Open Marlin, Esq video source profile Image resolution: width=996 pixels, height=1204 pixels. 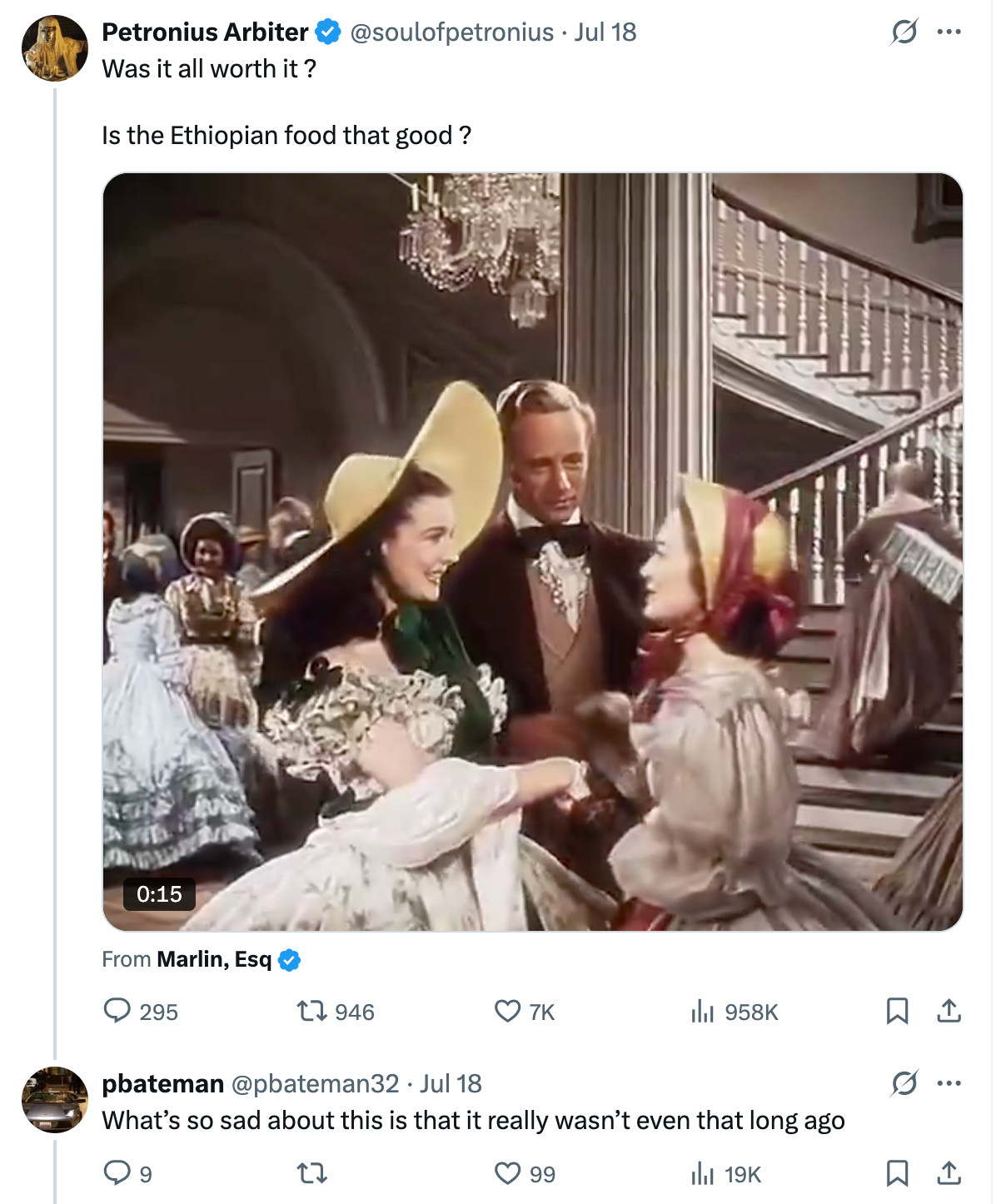tap(214, 959)
